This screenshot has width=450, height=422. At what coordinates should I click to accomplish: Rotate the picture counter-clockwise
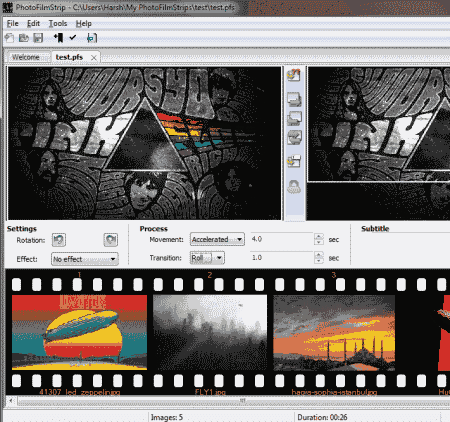coord(59,240)
